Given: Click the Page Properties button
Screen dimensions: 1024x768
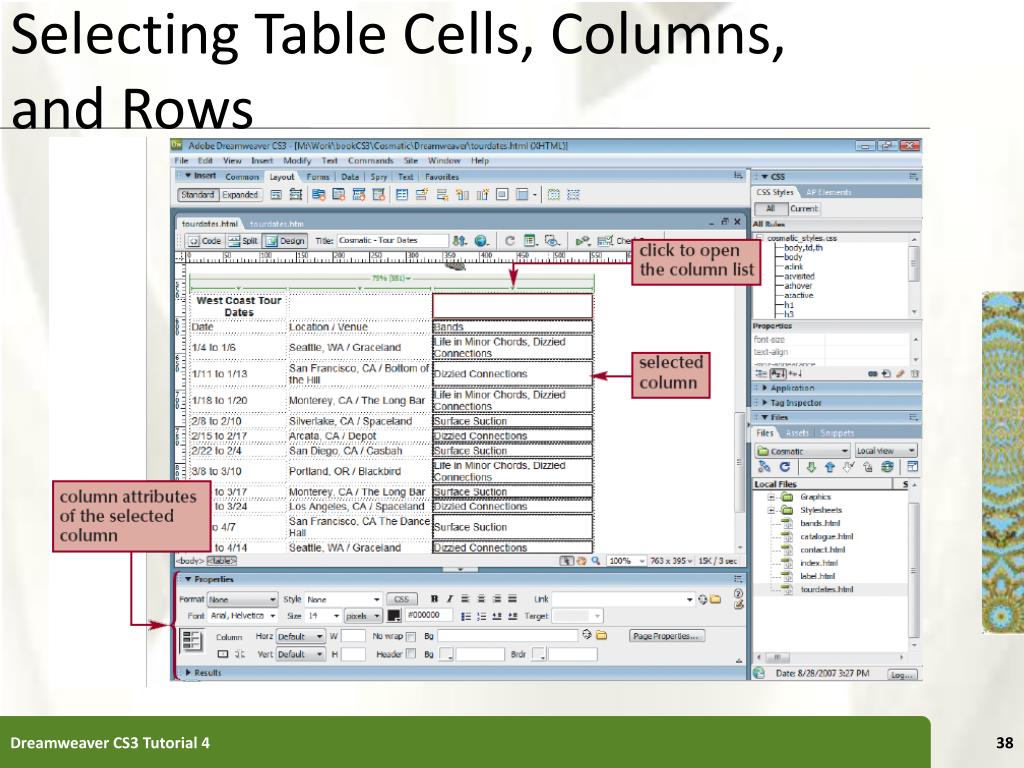Looking at the screenshot, I should [667, 636].
